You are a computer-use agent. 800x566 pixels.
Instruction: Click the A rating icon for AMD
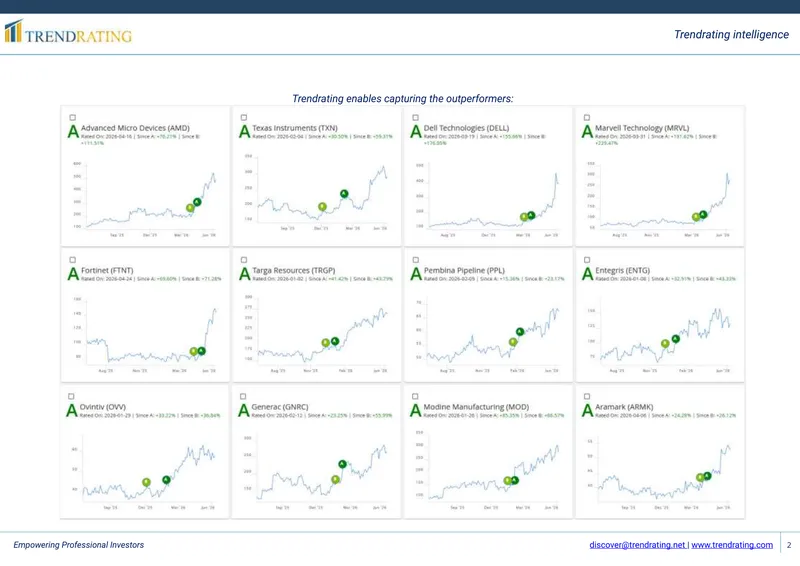(x=73, y=132)
